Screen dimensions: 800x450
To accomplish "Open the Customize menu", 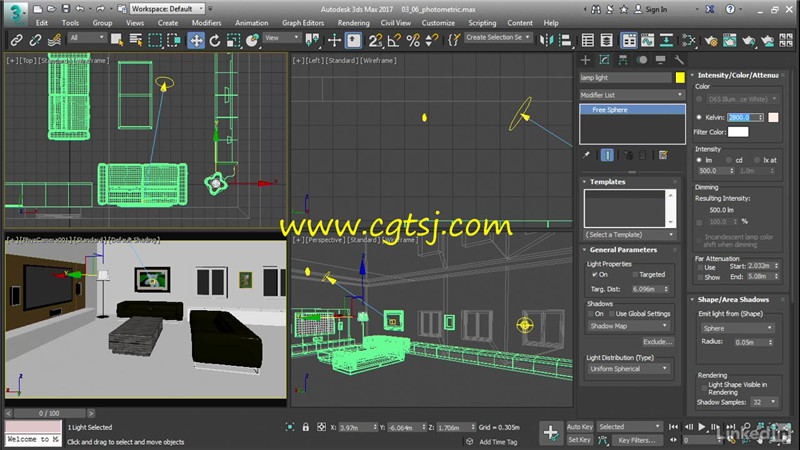I will pyautogui.click(x=438, y=23).
